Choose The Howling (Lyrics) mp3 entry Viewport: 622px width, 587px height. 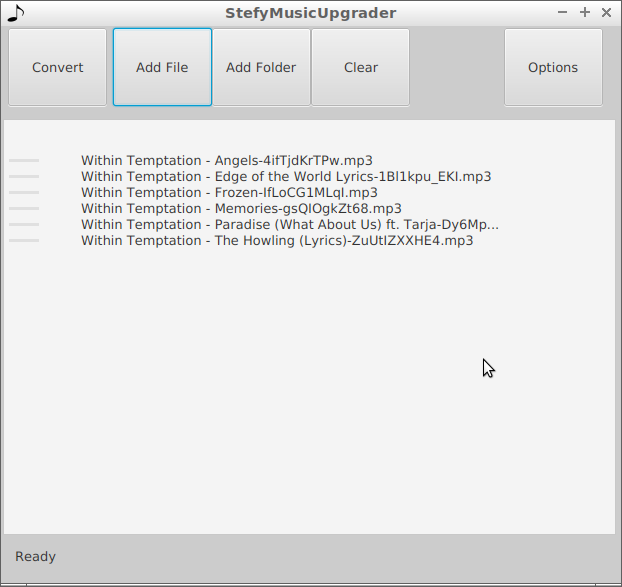pos(277,241)
